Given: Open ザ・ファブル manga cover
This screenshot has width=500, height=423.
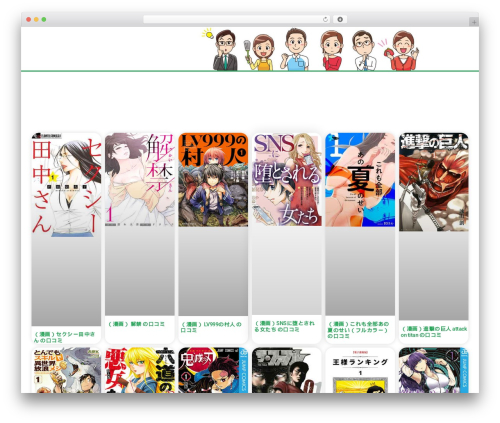Looking at the screenshot, I should [287, 370].
